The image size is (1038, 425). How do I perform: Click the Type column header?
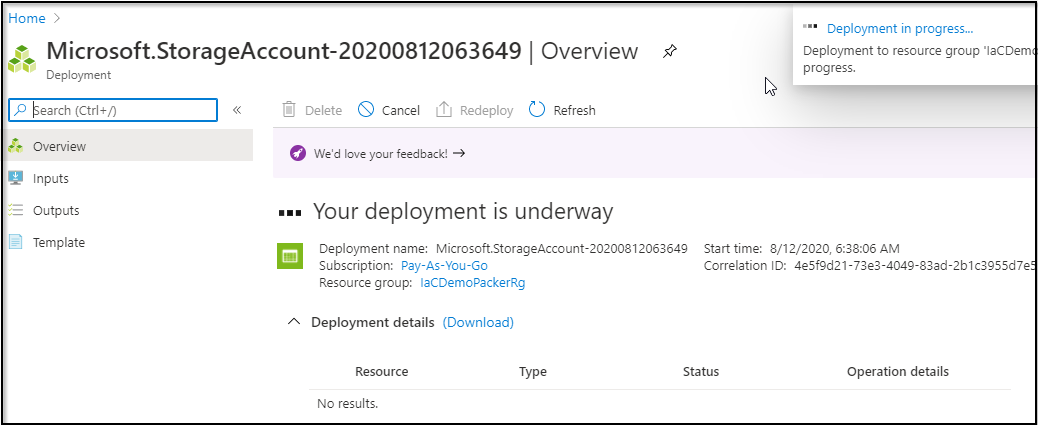[x=533, y=371]
